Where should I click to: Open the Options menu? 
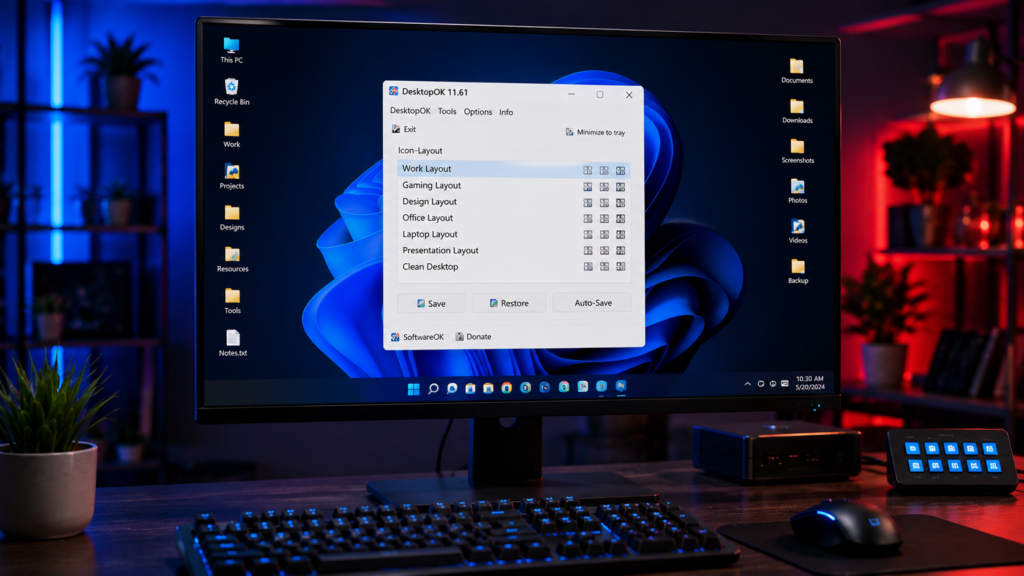(477, 112)
